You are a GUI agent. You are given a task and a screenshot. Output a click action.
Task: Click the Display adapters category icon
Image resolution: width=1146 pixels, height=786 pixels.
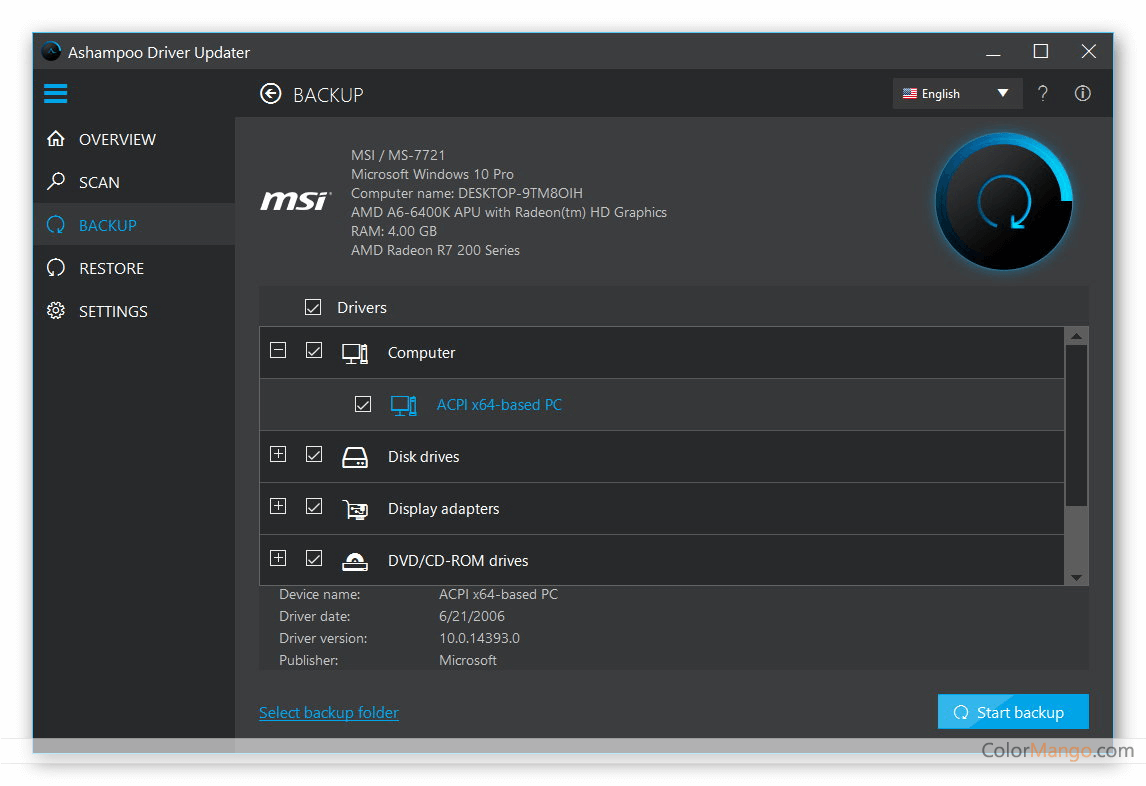pyautogui.click(x=355, y=509)
